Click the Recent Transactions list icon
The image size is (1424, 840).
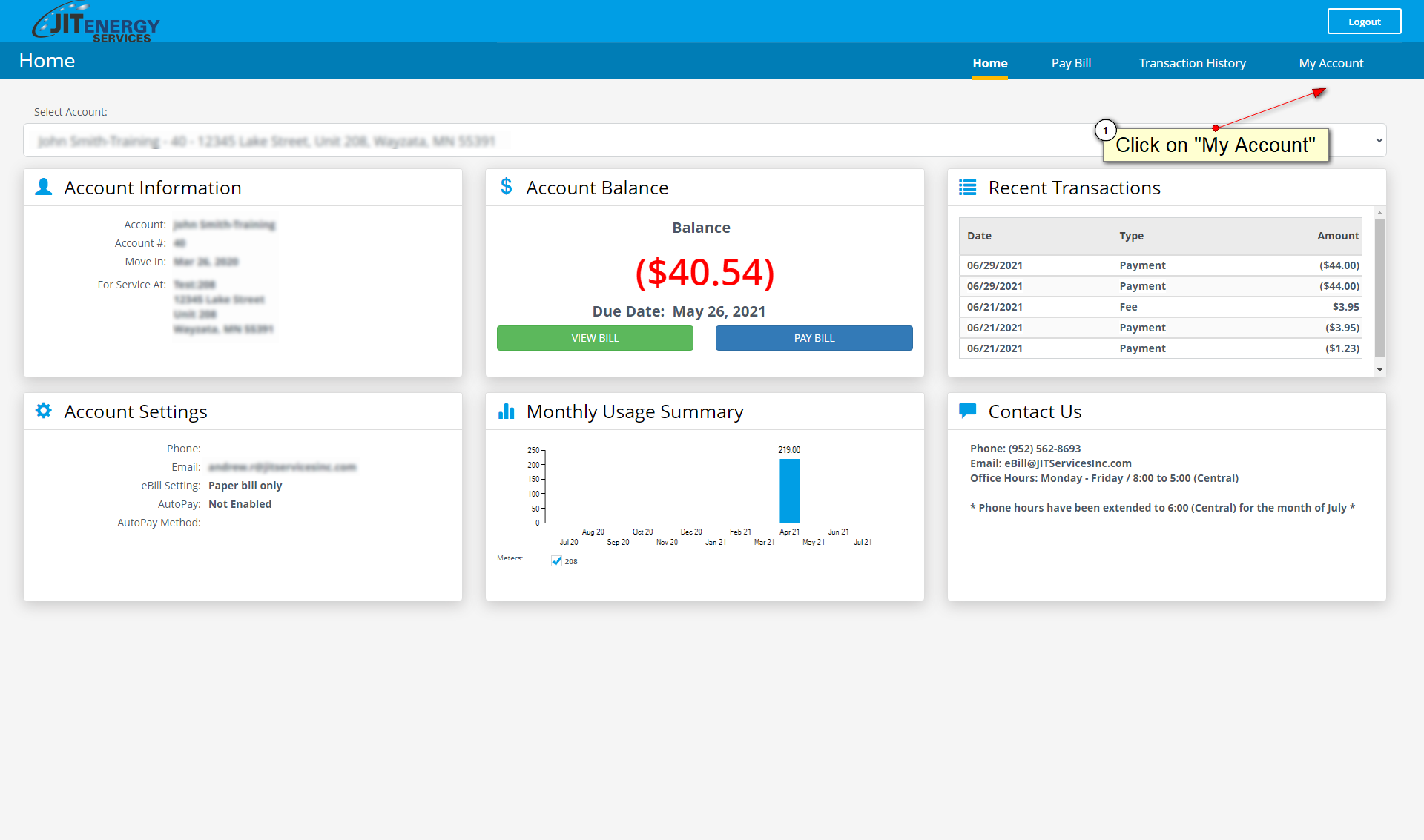click(967, 188)
